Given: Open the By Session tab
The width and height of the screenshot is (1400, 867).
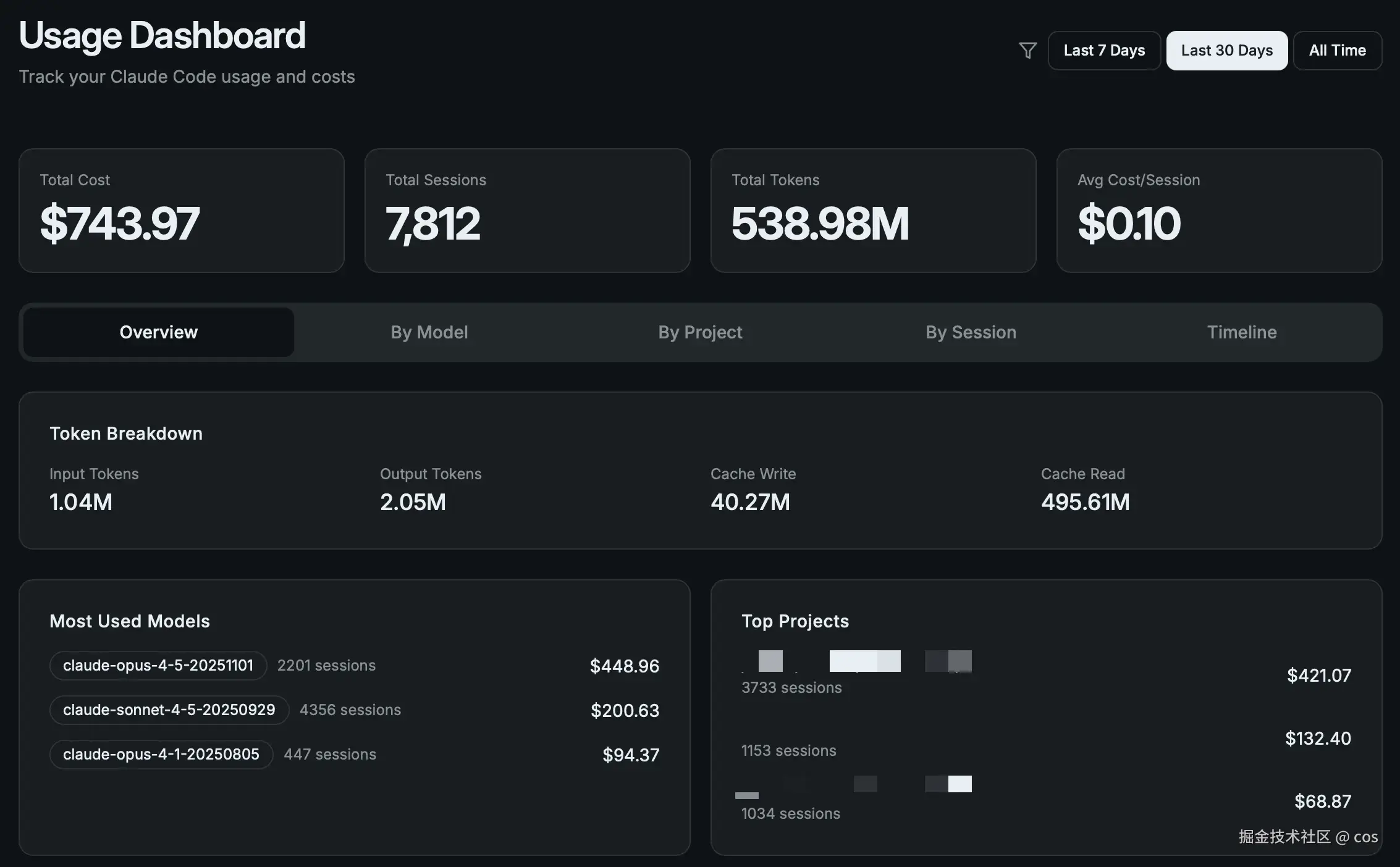Looking at the screenshot, I should coord(971,332).
